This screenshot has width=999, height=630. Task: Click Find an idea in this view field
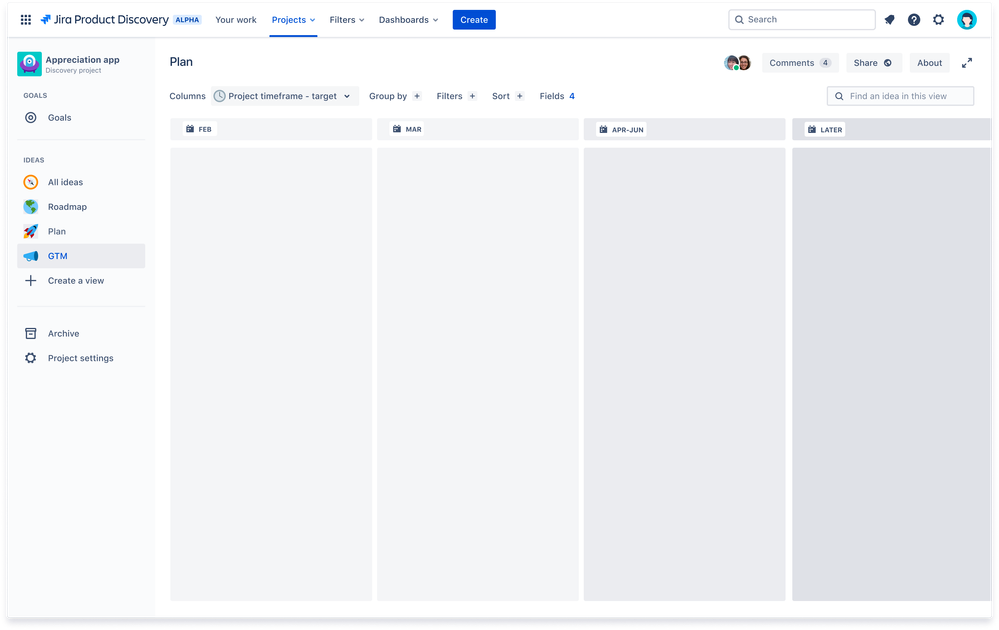click(x=900, y=96)
